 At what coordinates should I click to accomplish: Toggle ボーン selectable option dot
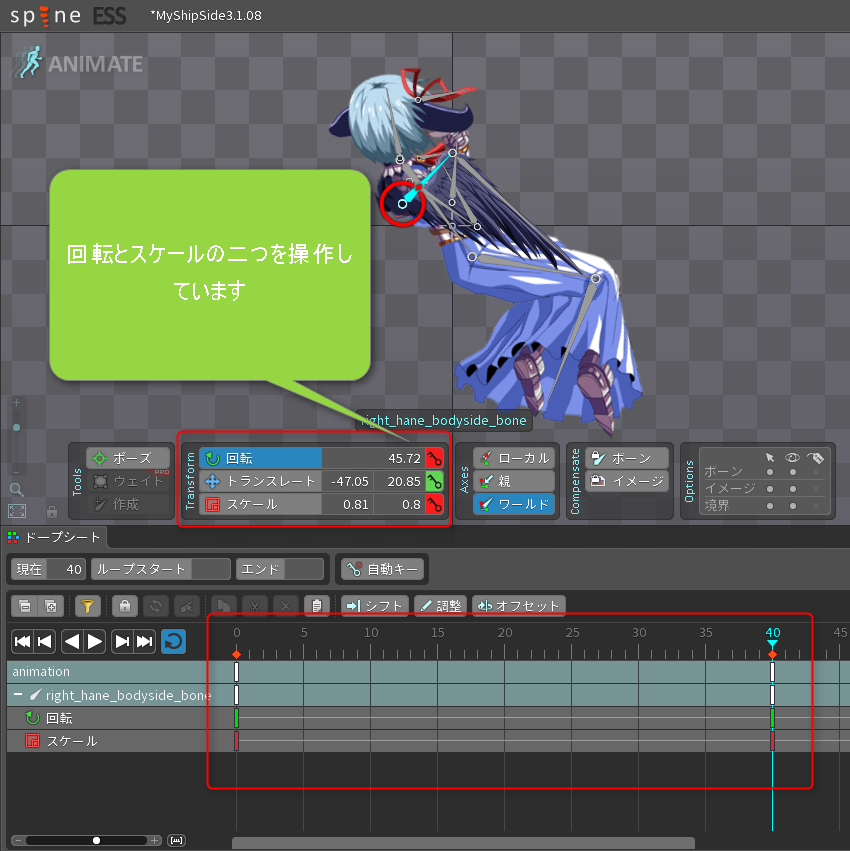(770, 472)
